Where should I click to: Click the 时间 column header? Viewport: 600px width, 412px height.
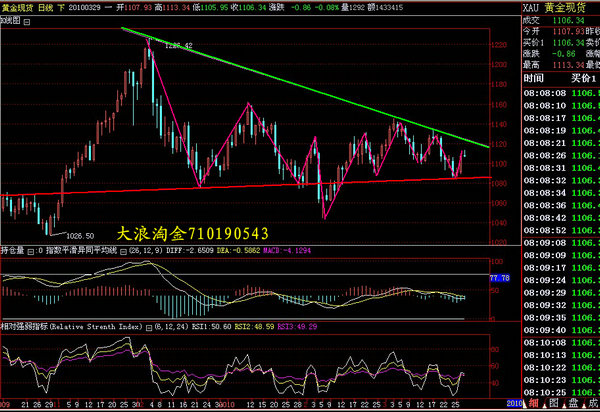pos(533,78)
